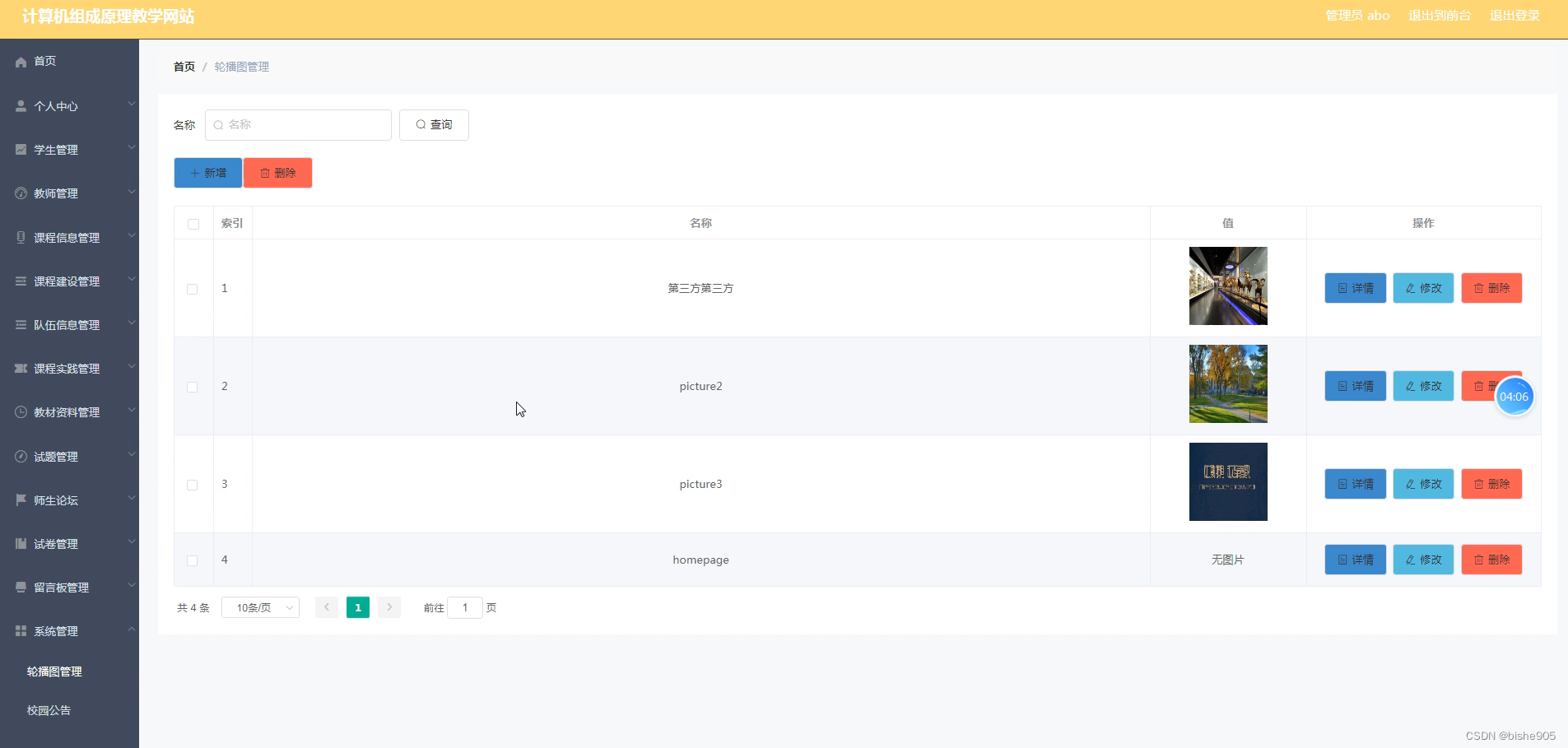
Task: Select the 试题管理 target icon
Action: 19,455
